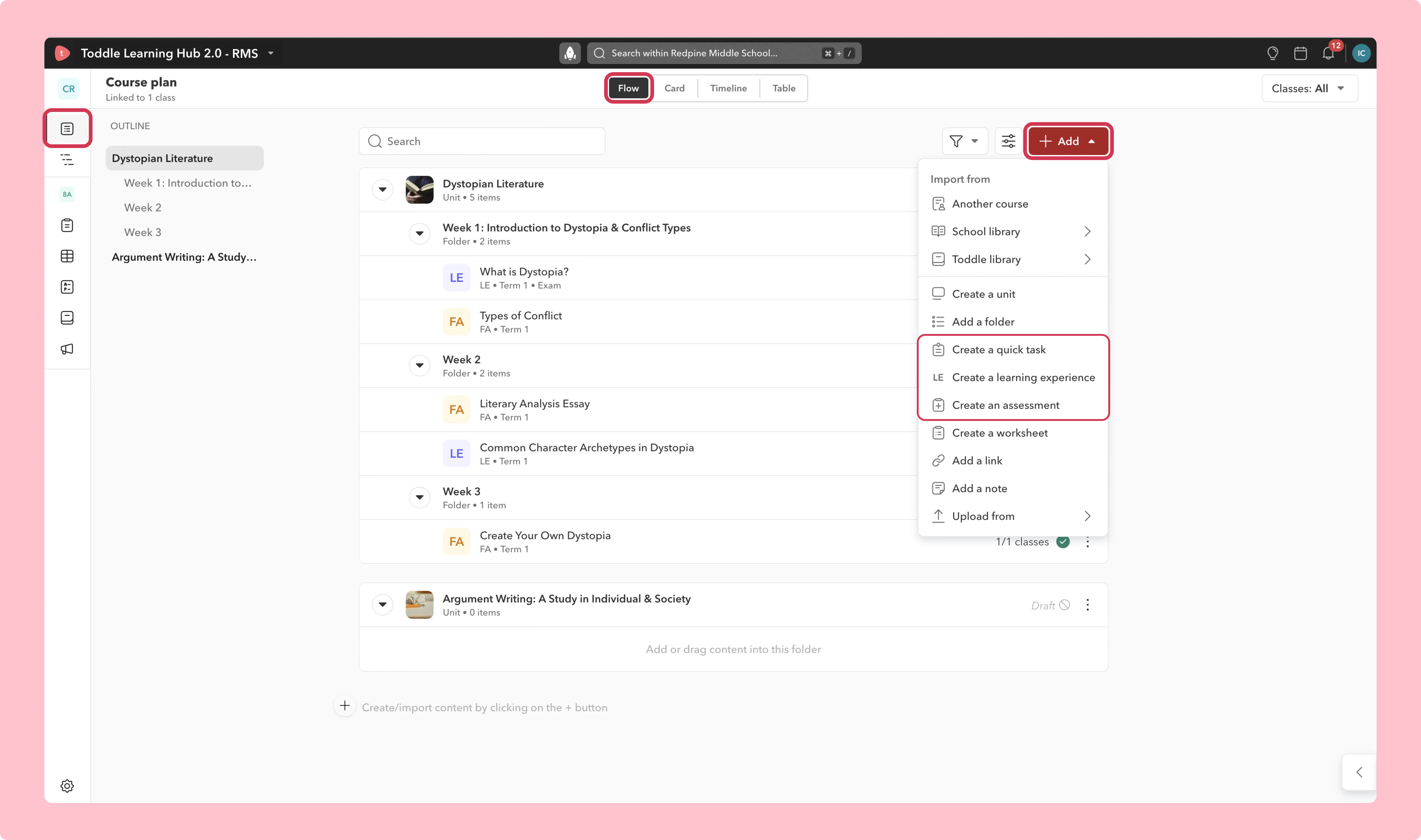
Task: Open notifications bell with 12 badge
Action: [x=1328, y=53]
